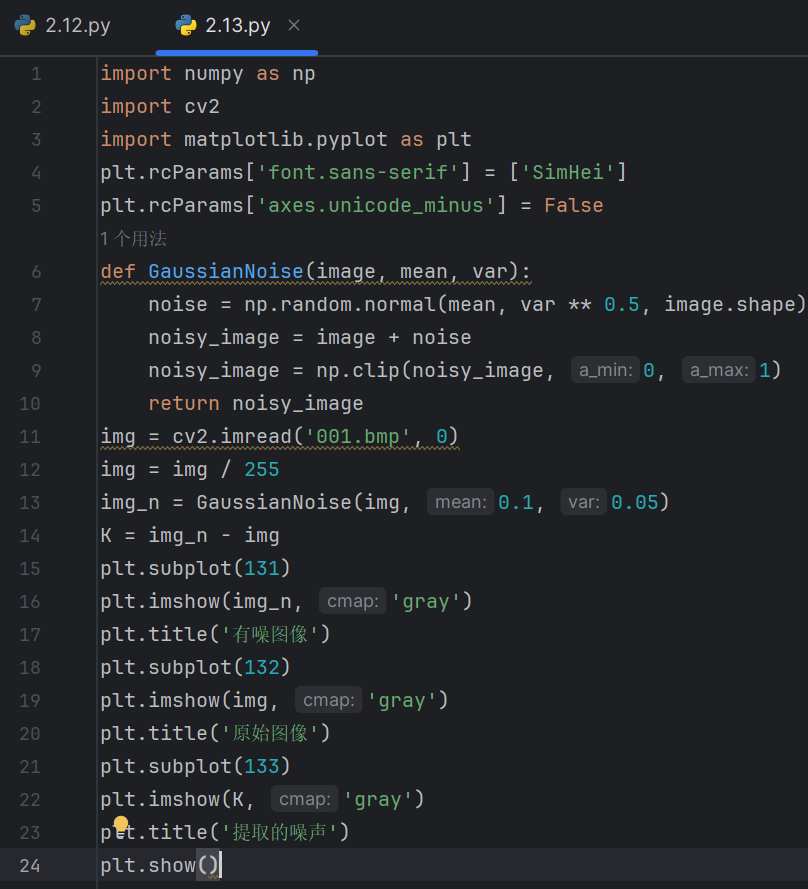Click plt.subplot(133)
This screenshot has height=889, width=808.
pos(196,767)
